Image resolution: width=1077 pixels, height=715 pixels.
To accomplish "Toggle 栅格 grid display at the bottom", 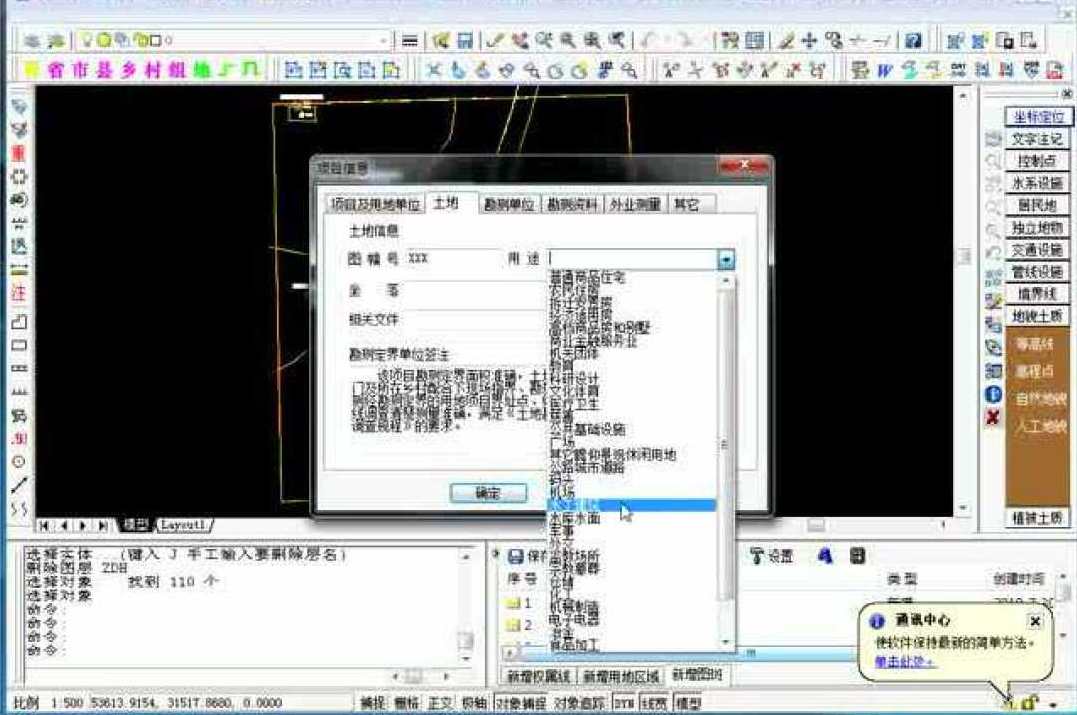I will (x=409, y=701).
